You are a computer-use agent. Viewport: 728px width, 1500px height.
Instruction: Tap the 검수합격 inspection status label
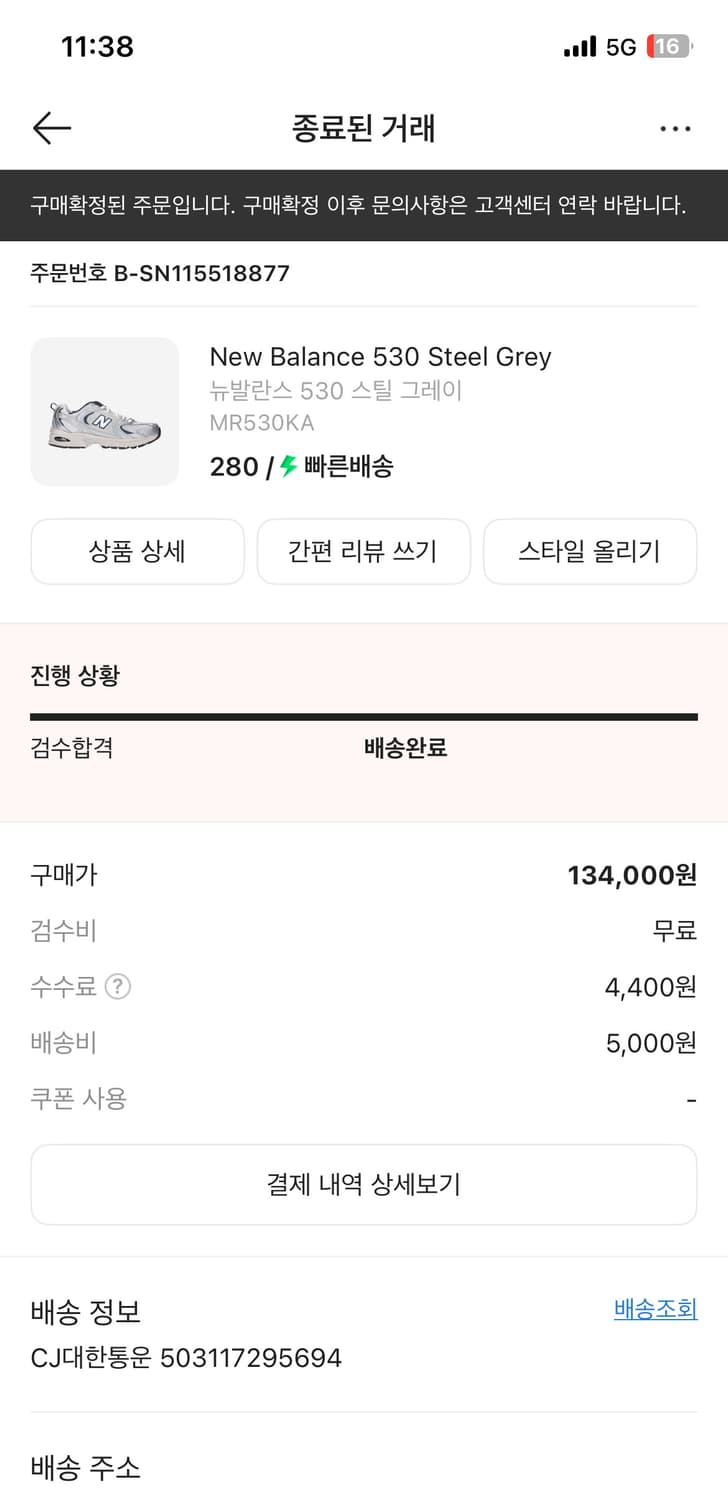[x=72, y=748]
